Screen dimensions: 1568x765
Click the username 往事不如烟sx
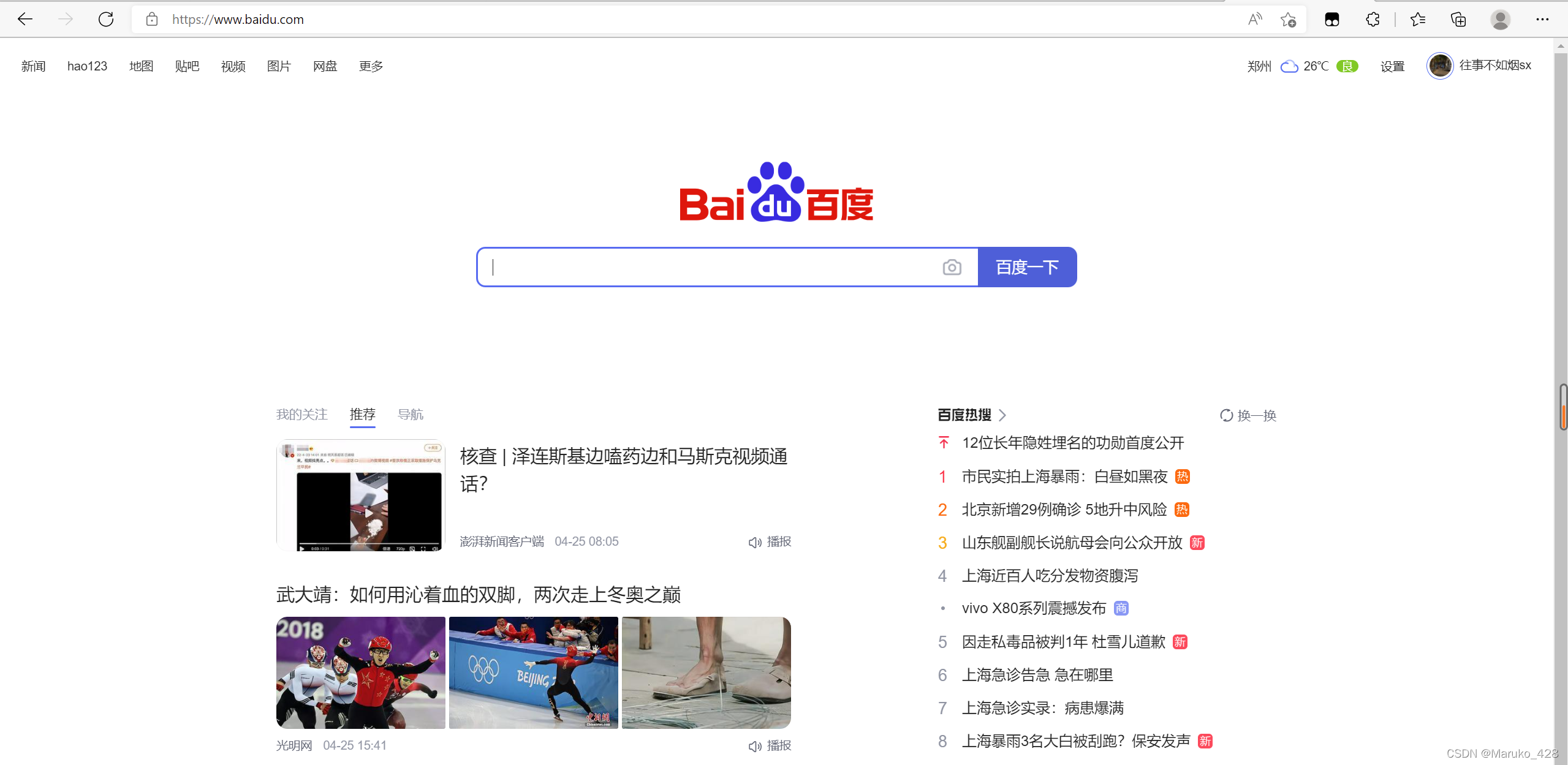point(1495,66)
